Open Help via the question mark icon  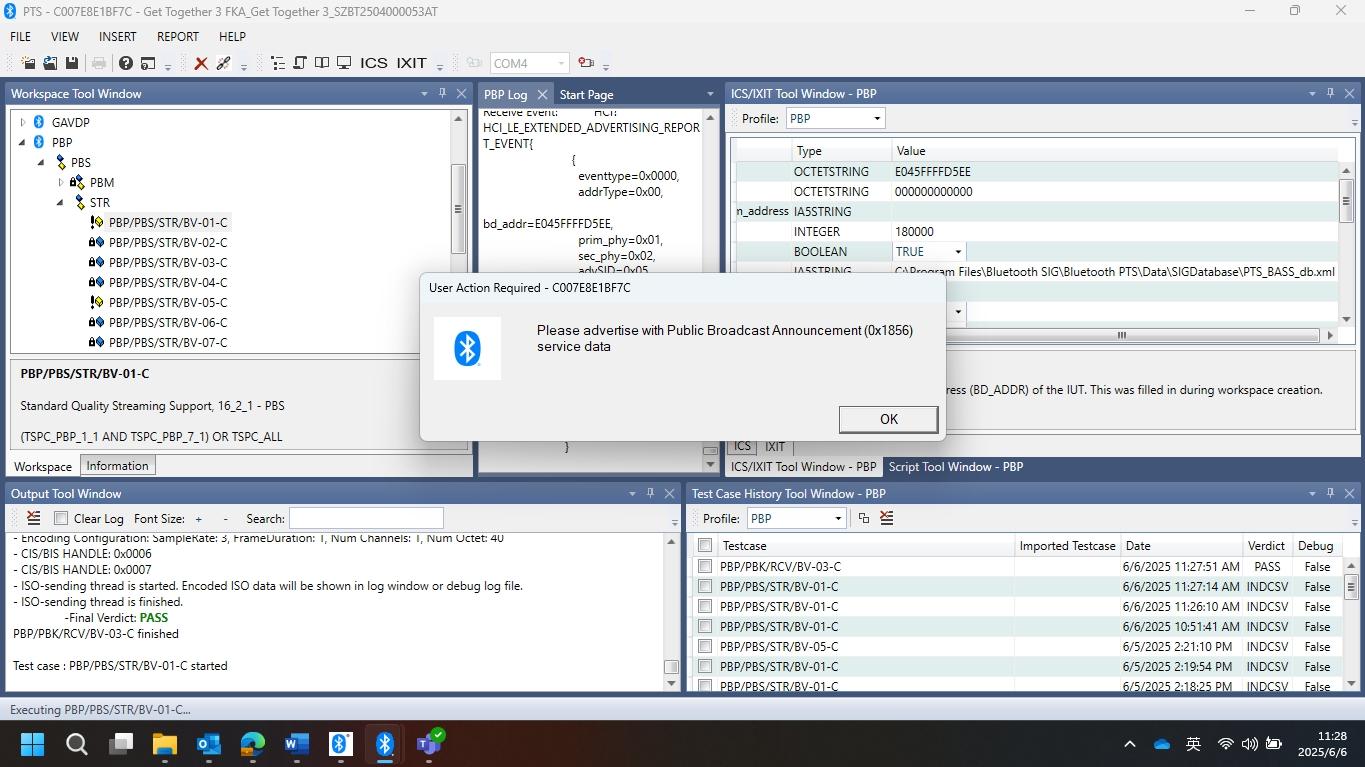click(x=126, y=63)
